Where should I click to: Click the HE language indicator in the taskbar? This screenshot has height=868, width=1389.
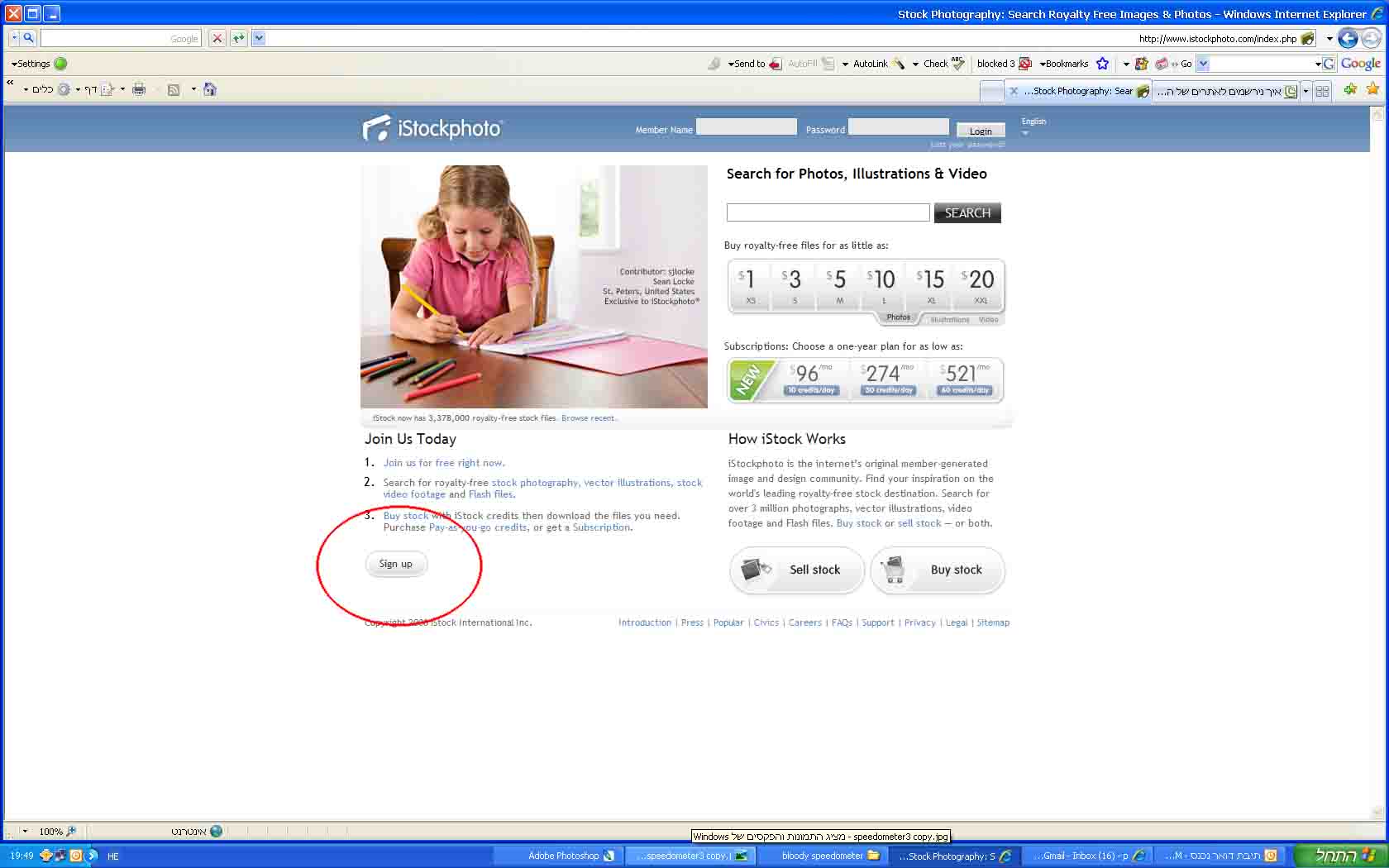113,856
